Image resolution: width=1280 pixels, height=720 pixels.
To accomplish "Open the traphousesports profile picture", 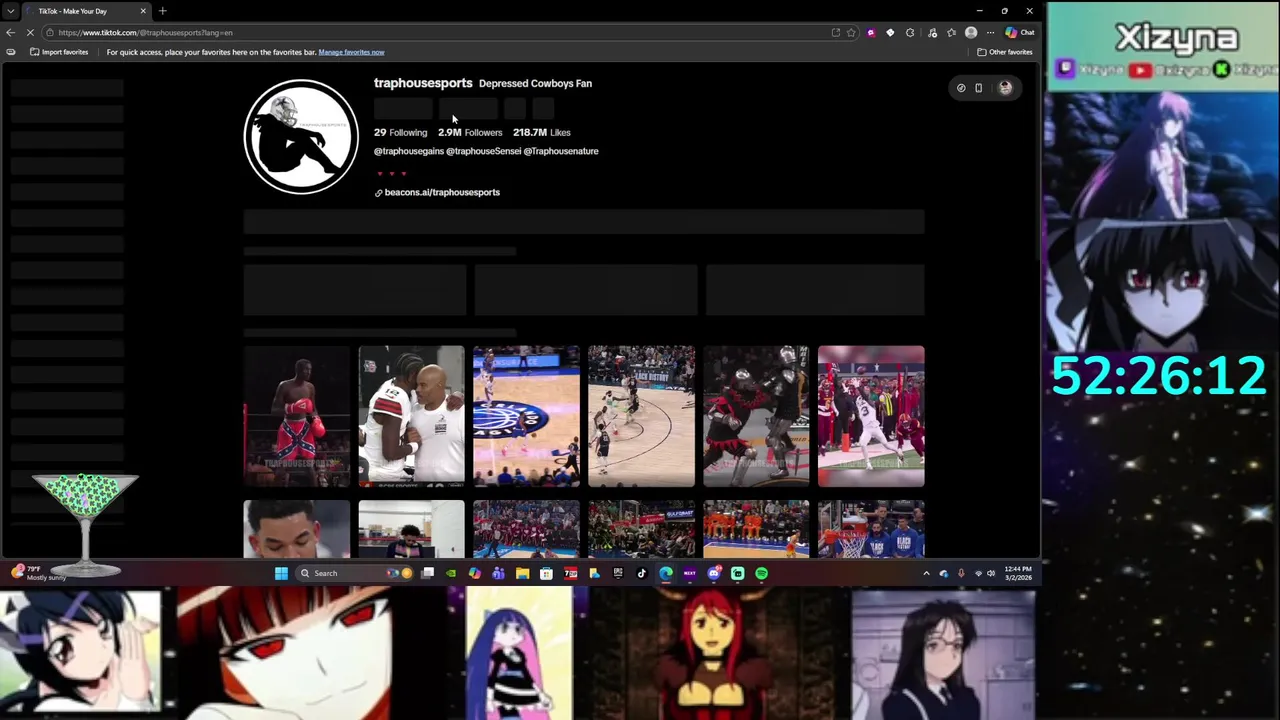I will coord(301,136).
